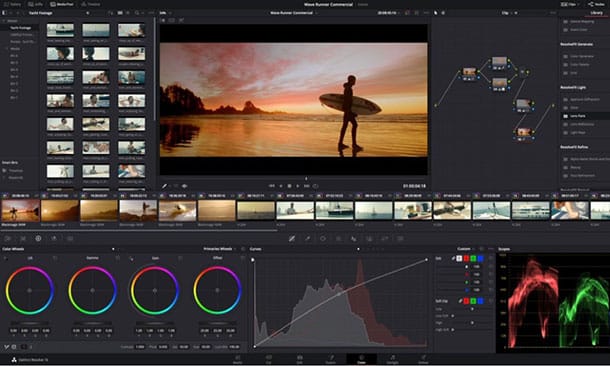Open the Tracker palette
The width and height of the screenshot is (610, 366).
[338, 238]
